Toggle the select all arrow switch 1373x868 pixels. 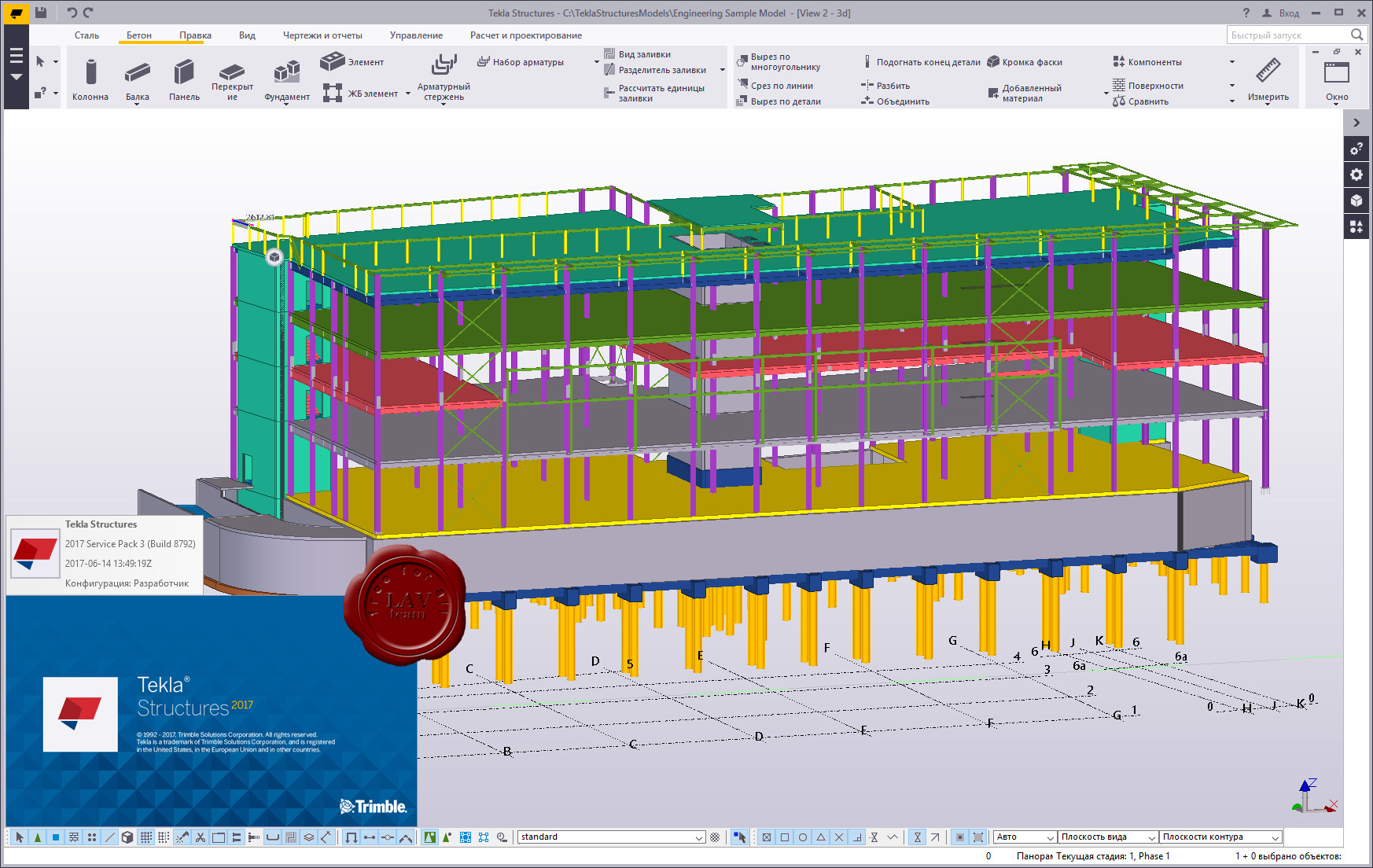coord(20,837)
